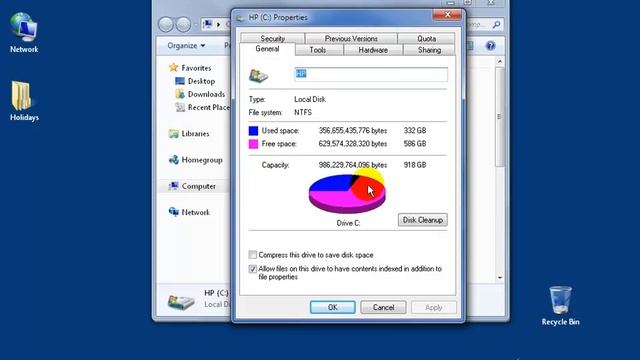This screenshot has height=360, width=640.
Task: Click the '629,574,328,320 bytes' free space value
Action: pyautogui.click(x=353, y=144)
